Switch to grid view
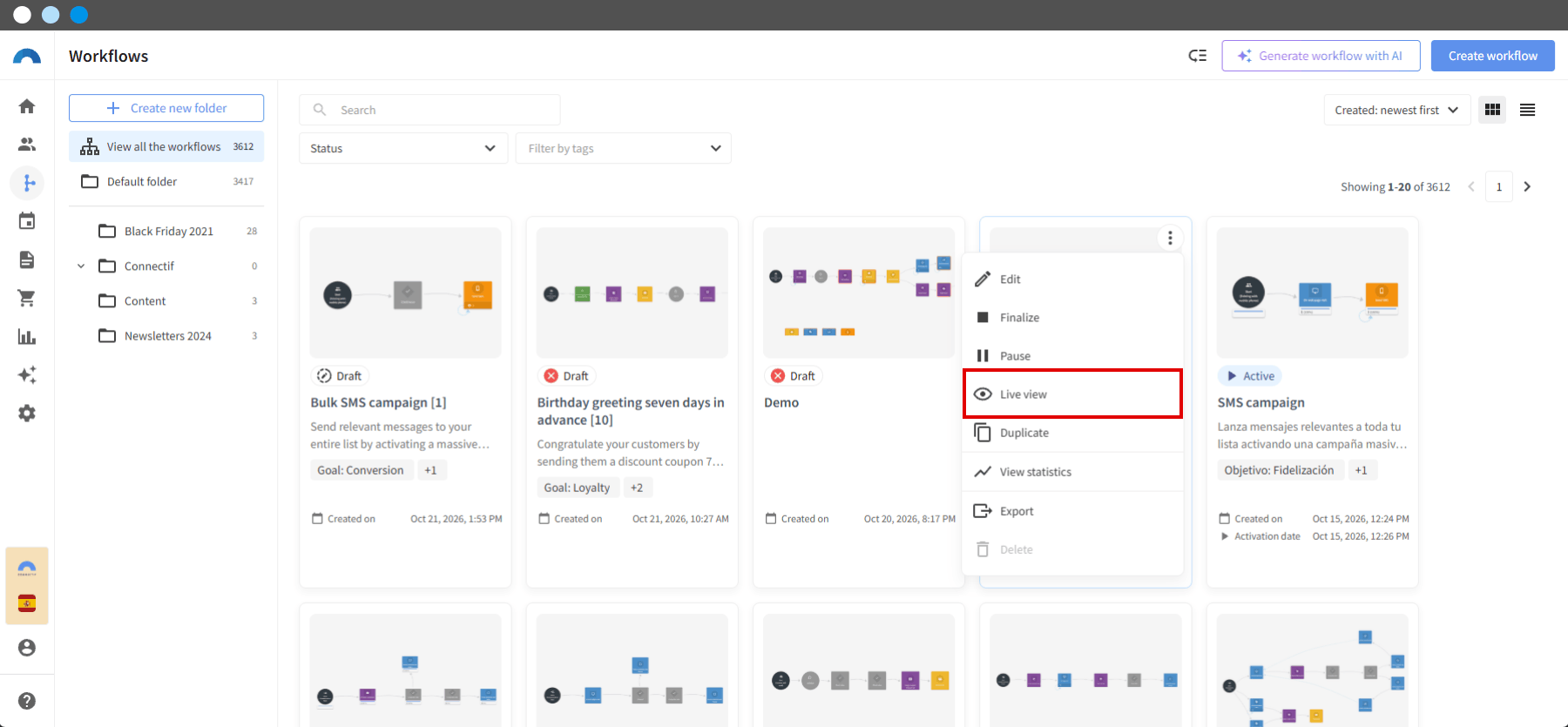 1492,110
